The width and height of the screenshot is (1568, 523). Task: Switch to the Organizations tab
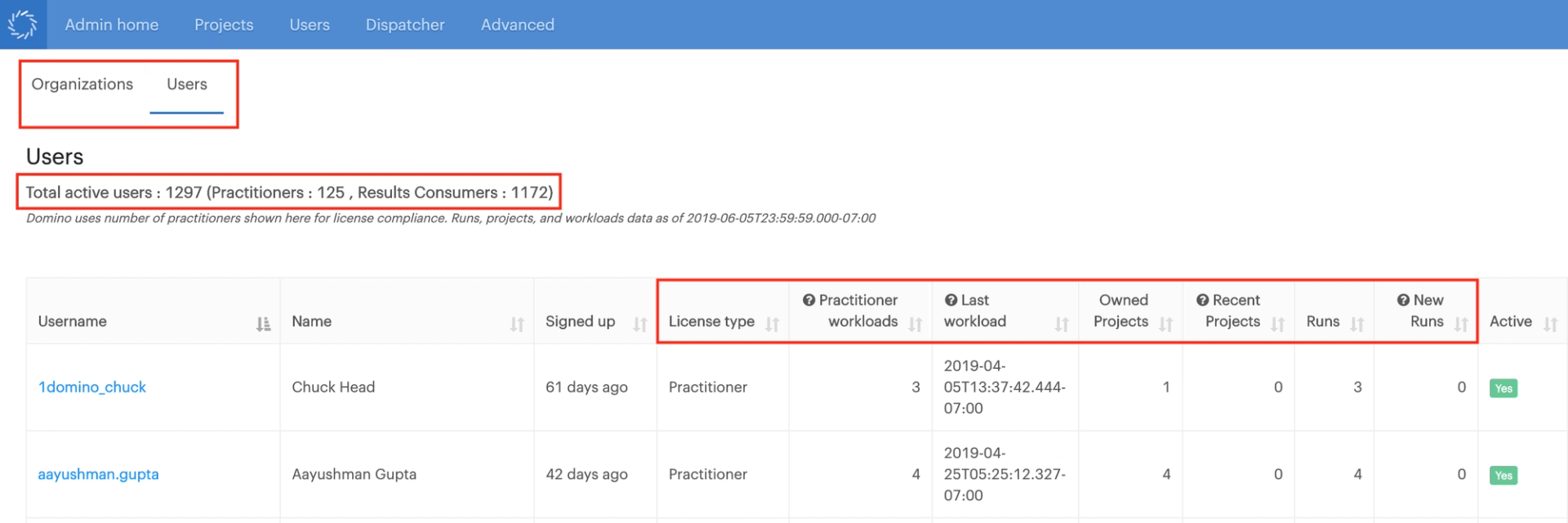(x=82, y=84)
